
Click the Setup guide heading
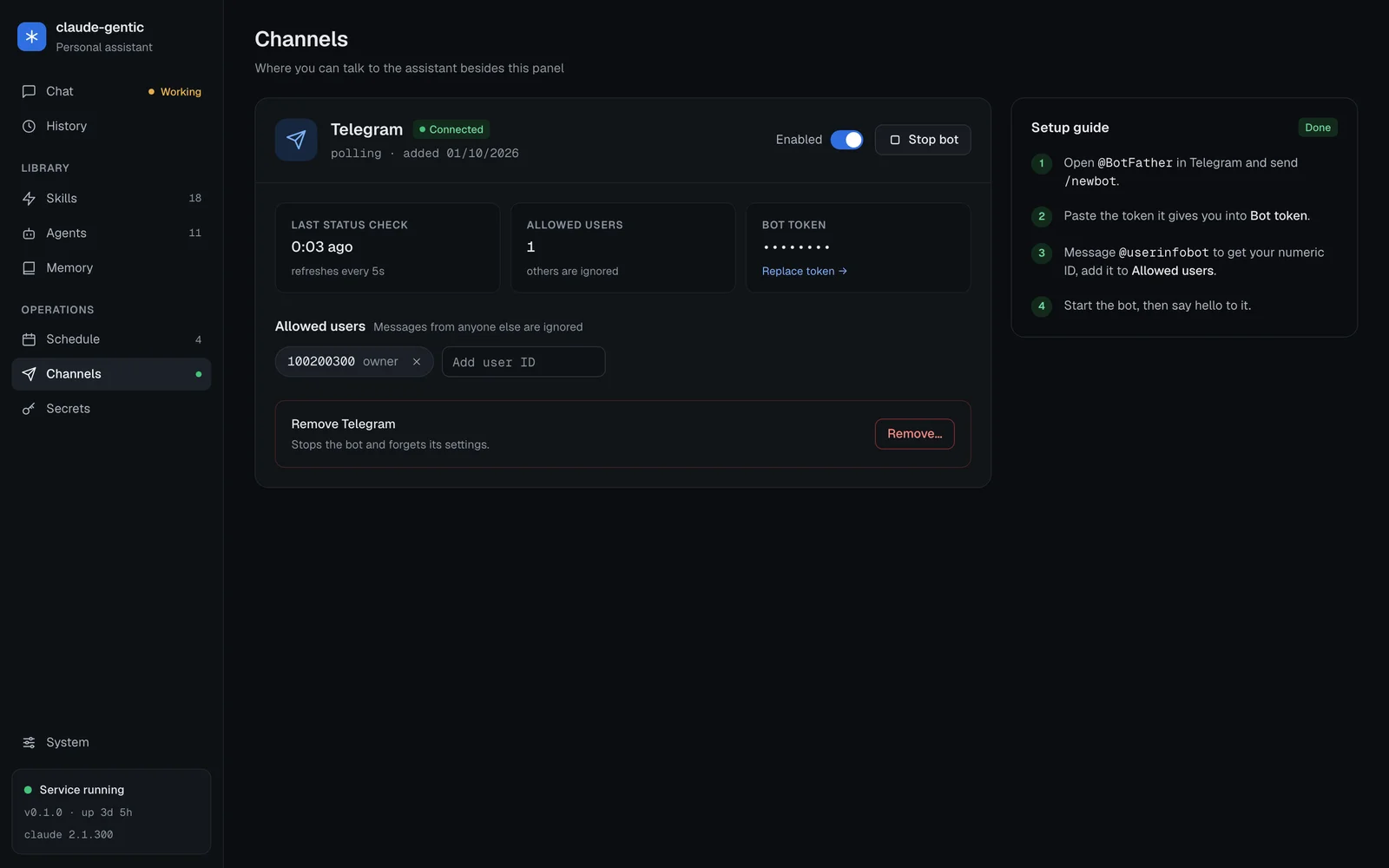pos(1070,128)
